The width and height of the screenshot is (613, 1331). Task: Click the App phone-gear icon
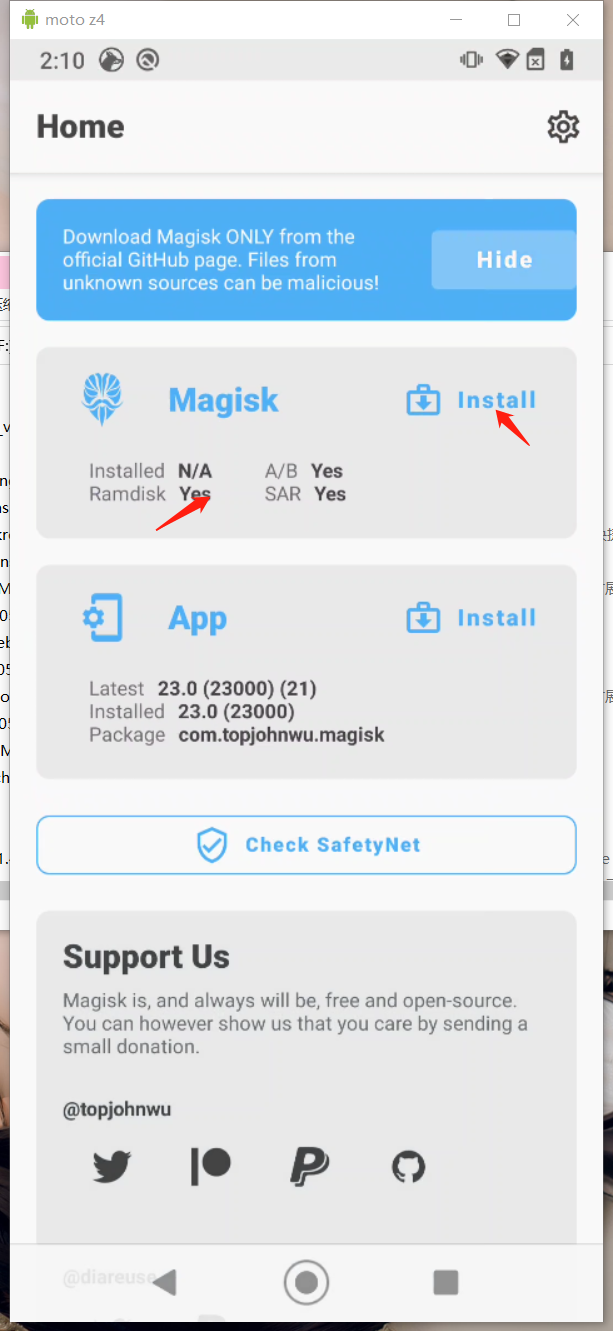point(102,618)
